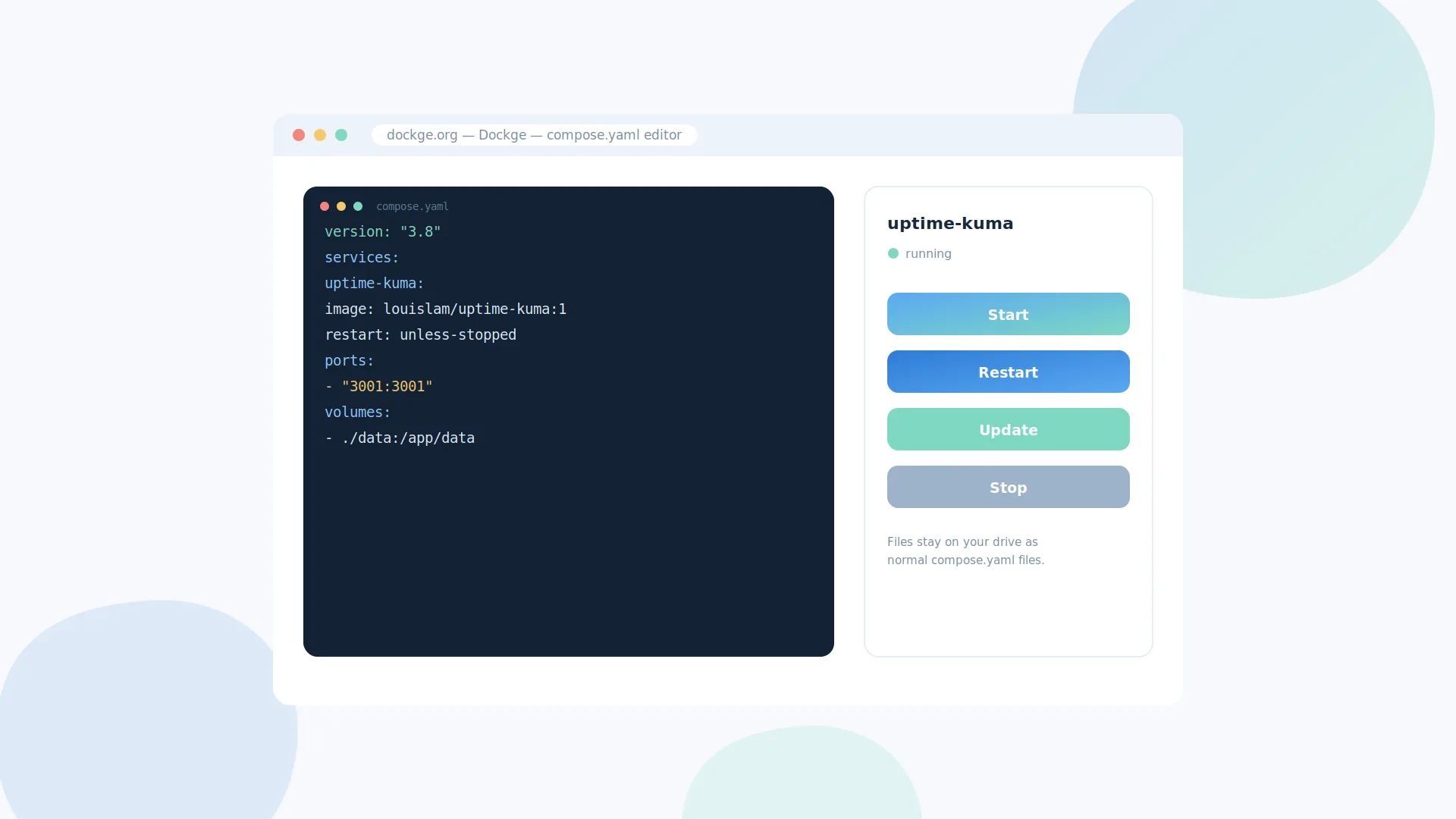This screenshot has height=819, width=1456.
Task: Click the restart: unless-stopped line
Action: (421, 335)
